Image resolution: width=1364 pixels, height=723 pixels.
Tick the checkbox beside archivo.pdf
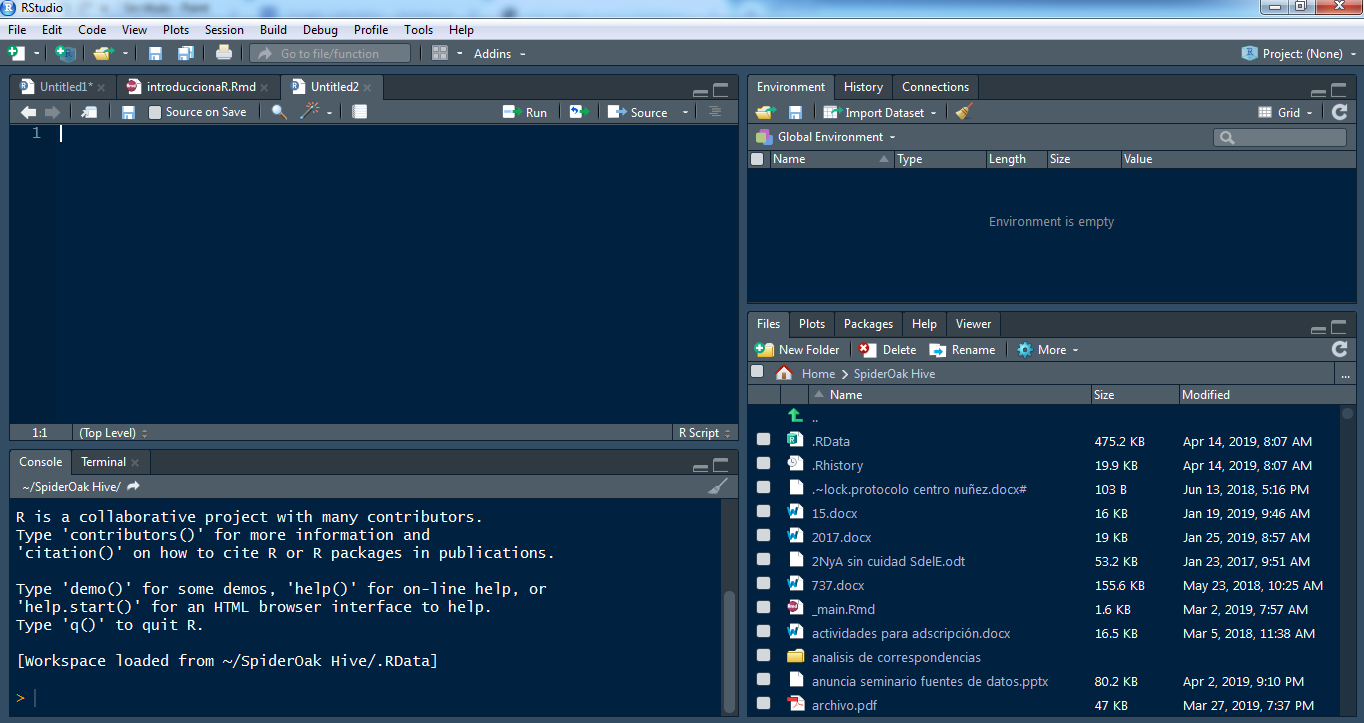764,705
